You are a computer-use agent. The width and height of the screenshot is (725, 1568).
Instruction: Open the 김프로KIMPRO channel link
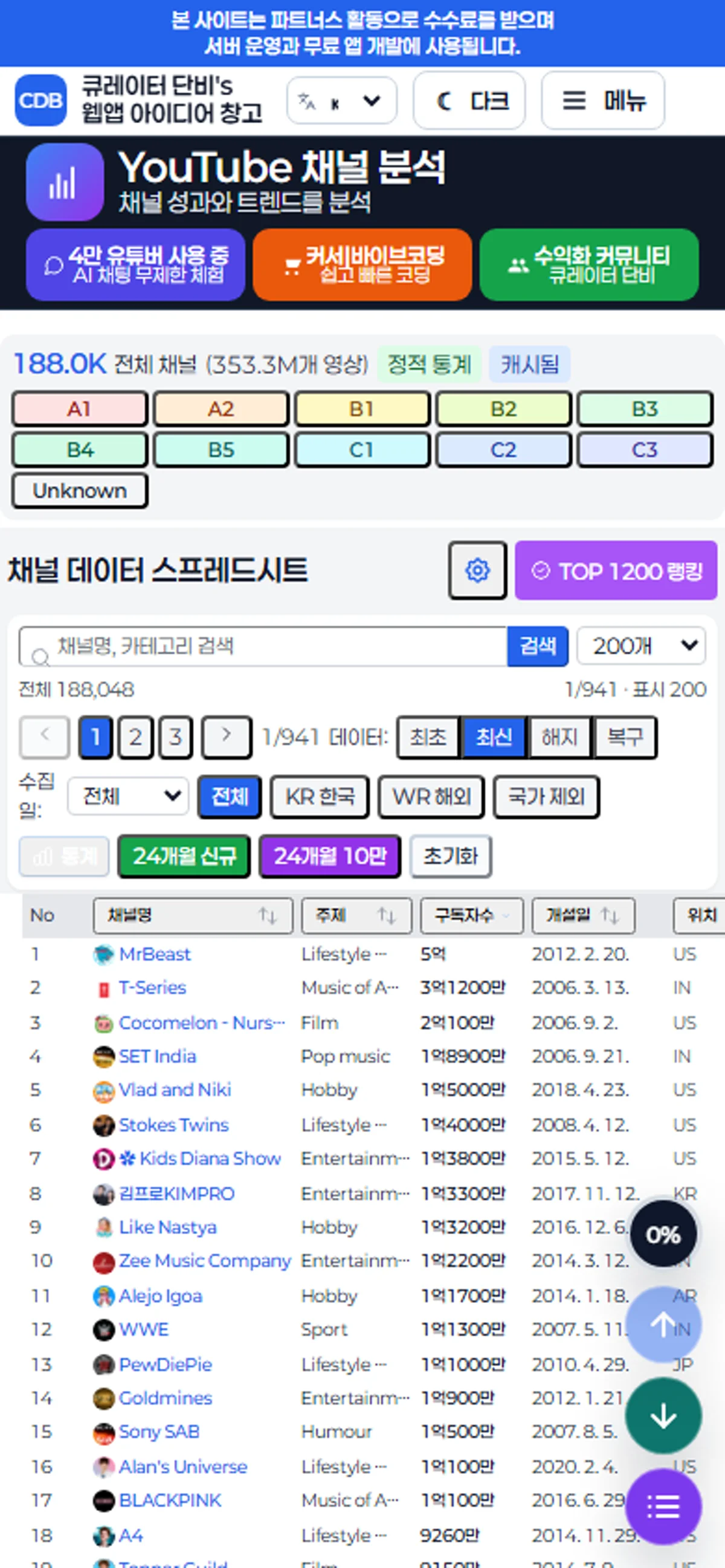point(176,1193)
